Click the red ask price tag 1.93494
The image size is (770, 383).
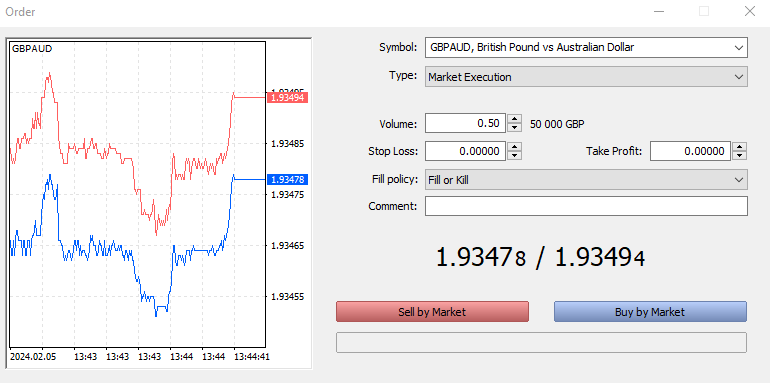point(287,98)
